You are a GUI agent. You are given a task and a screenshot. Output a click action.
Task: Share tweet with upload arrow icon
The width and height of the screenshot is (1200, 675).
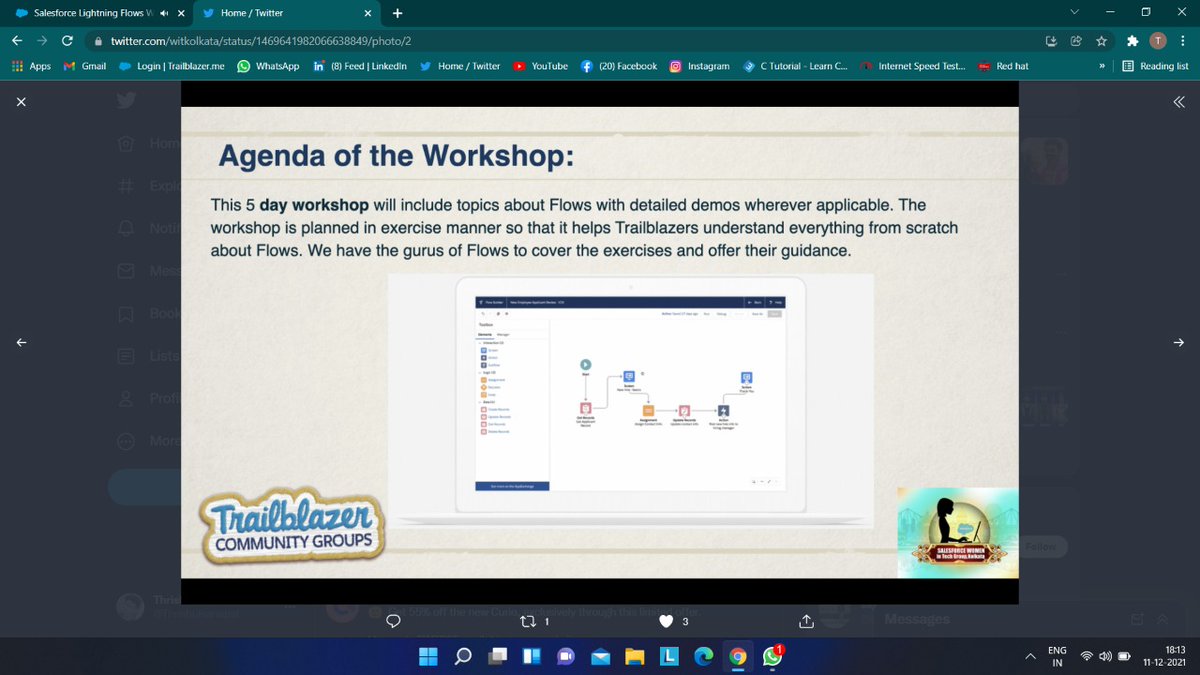tap(806, 622)
